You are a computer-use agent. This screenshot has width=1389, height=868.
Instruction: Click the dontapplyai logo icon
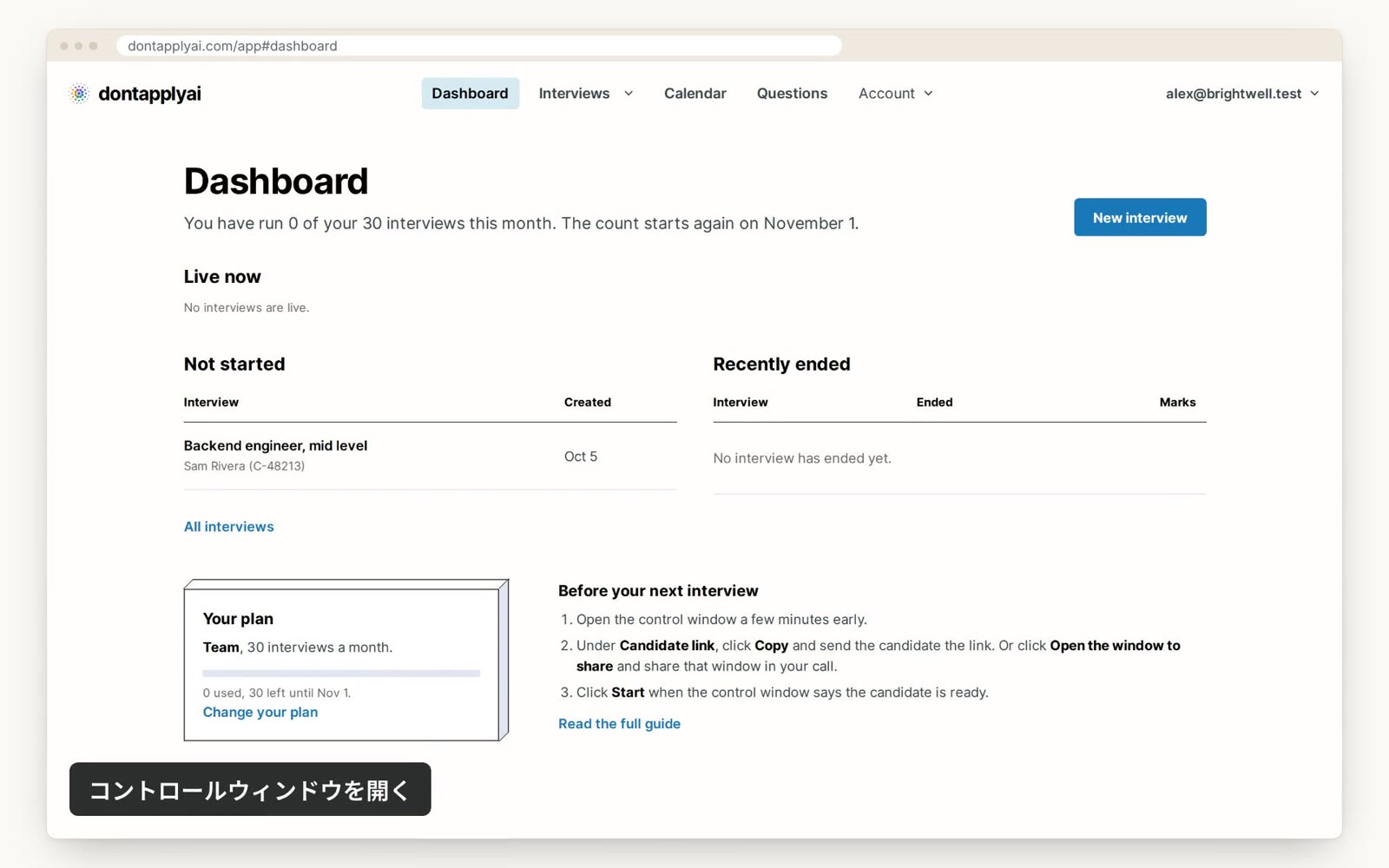pos(79,94)
